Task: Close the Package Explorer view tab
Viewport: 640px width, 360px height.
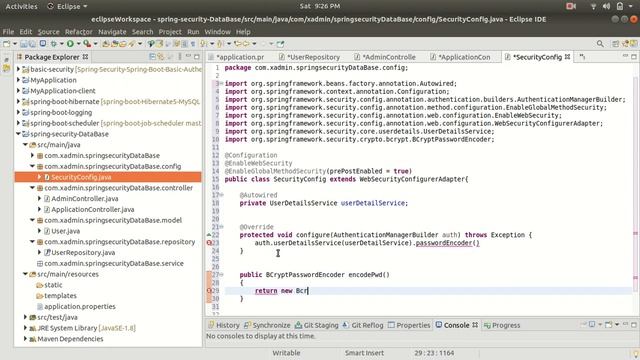Action: point(85,57)
